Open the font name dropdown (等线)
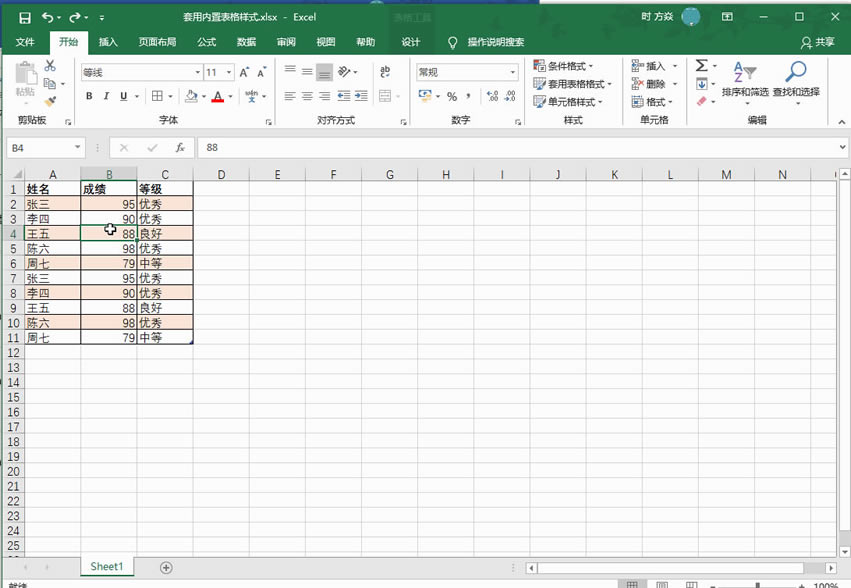This screenshot has width=851, height=588. pyautogui.click(x=196, y=71)
